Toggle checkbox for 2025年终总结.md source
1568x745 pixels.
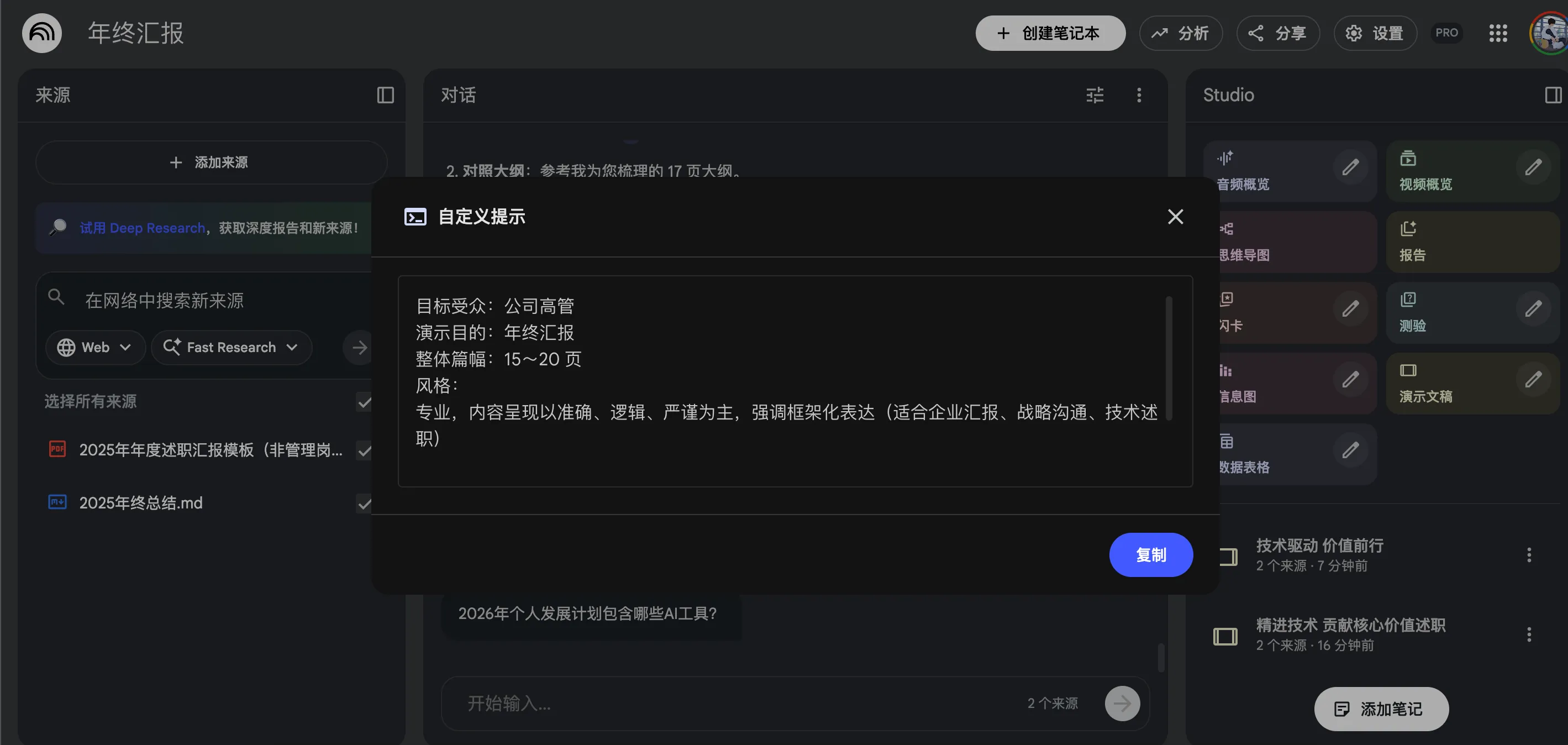[364, 503]
